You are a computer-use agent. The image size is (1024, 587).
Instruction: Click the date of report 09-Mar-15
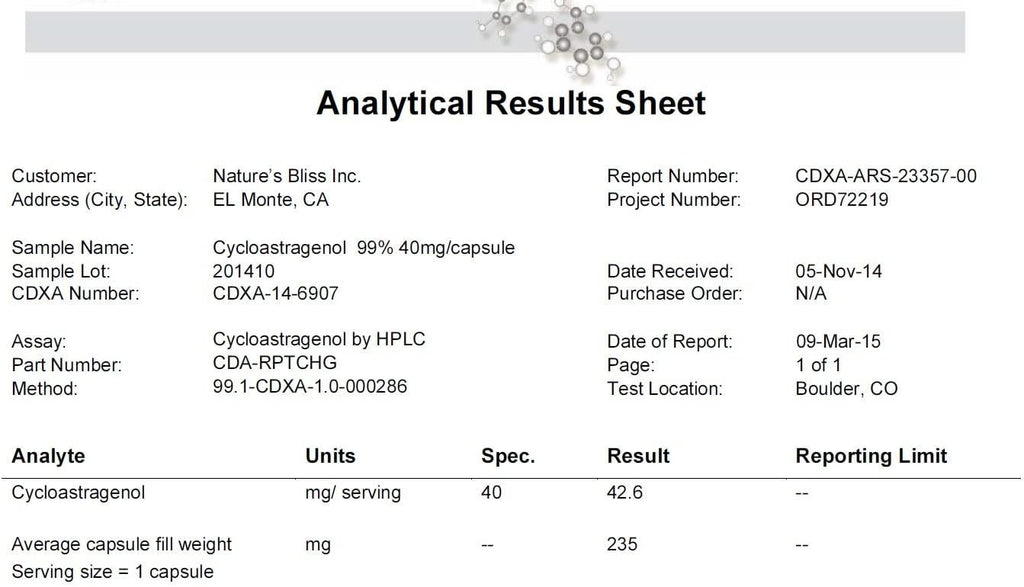pyautogui.click(x=838, y=341)
